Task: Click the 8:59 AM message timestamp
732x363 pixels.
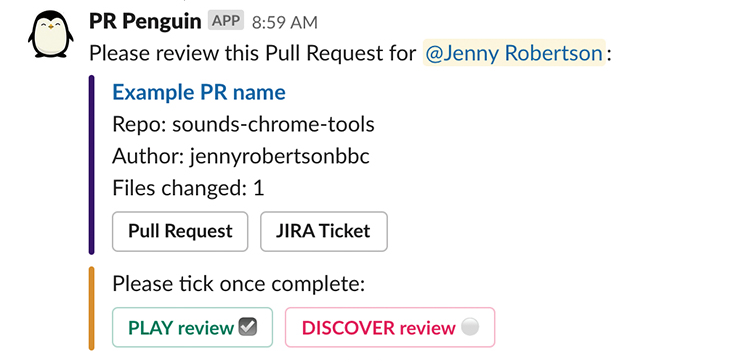Action: pos(285,22)
